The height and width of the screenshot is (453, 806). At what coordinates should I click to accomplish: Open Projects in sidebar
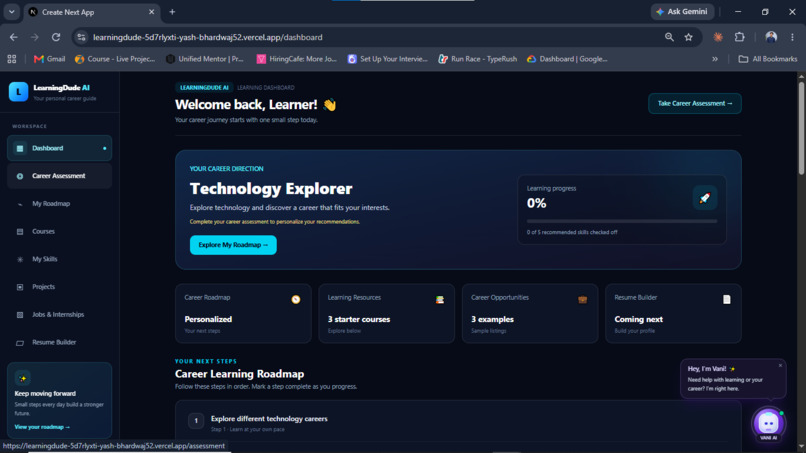(x=59, y=287)
